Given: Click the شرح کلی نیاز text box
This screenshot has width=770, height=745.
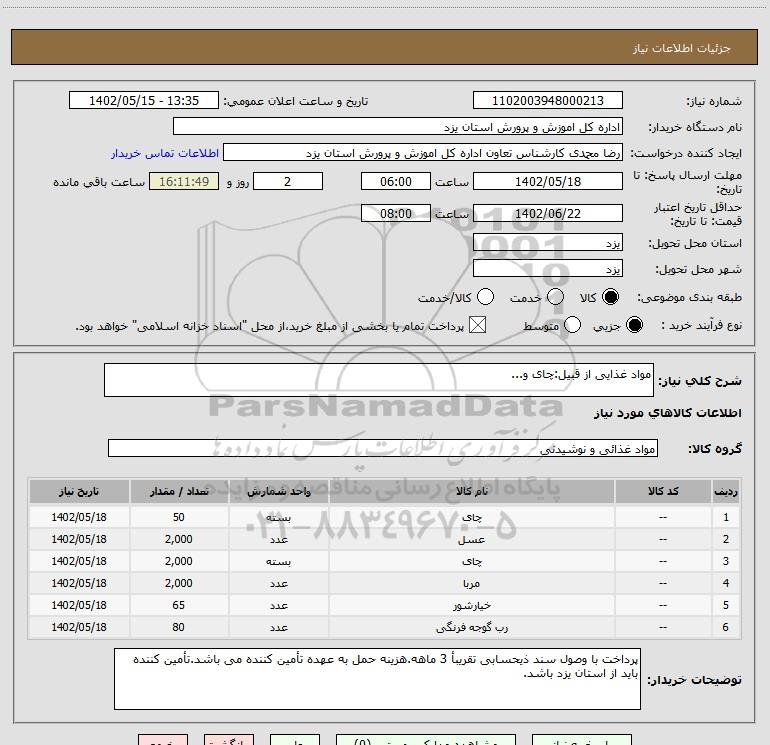Looking at the screenshot, I should (x=379, y=380).
